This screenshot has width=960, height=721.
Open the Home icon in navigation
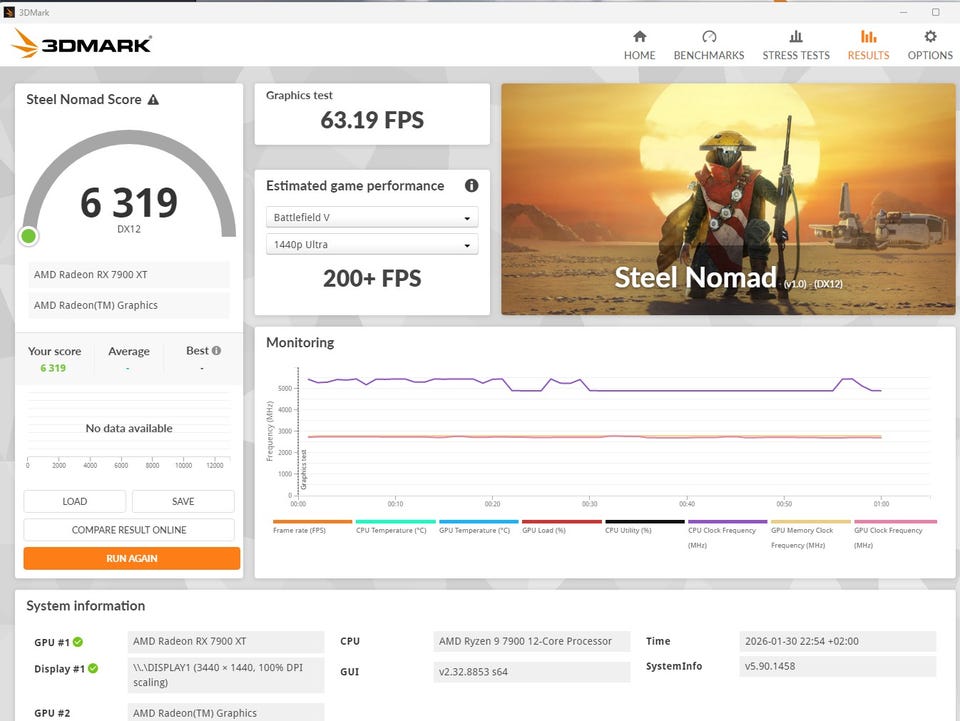639,37
